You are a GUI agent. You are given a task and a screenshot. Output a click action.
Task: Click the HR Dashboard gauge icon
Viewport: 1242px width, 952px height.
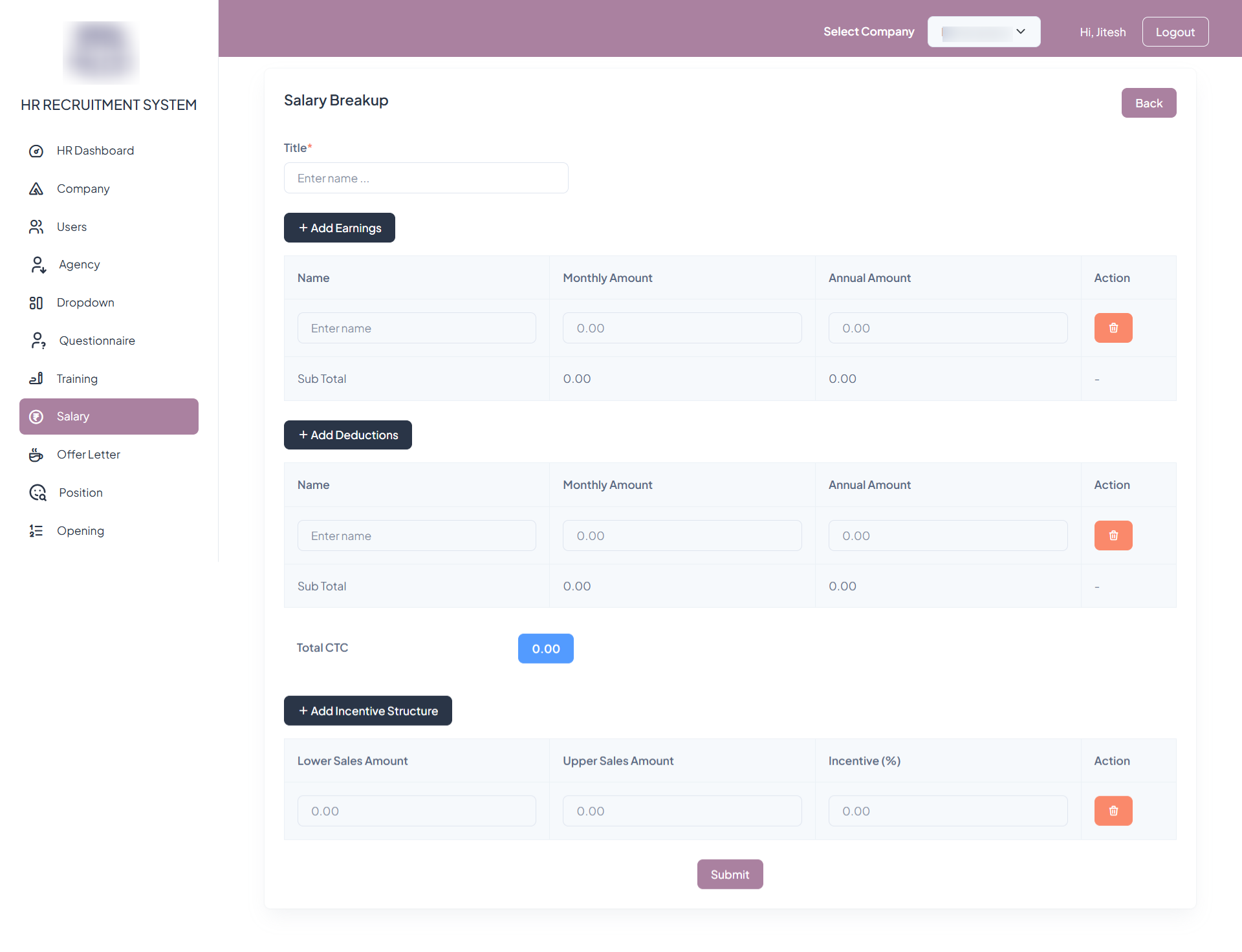point(36,151)
